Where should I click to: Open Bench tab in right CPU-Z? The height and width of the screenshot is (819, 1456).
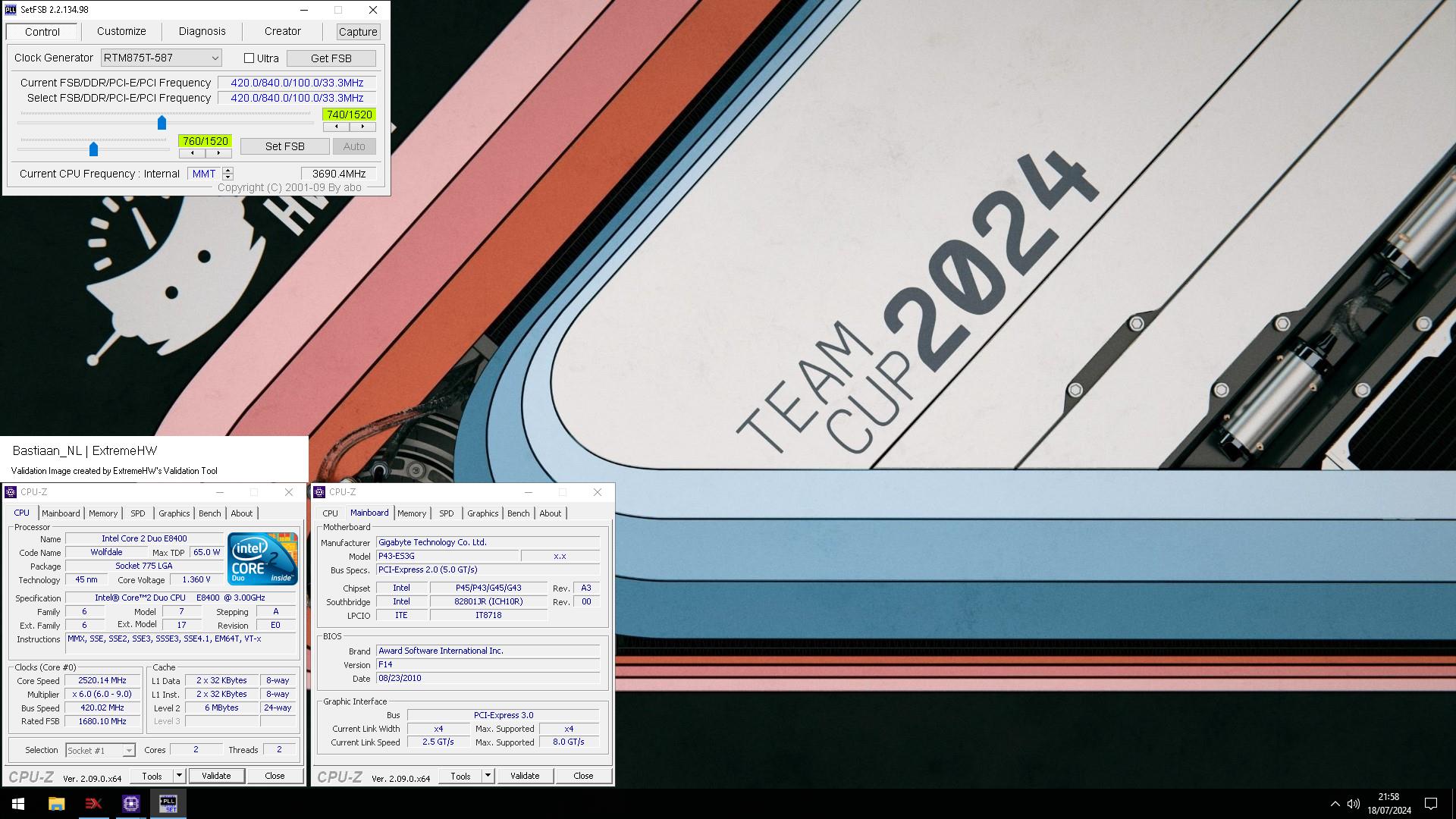[519, 513]
